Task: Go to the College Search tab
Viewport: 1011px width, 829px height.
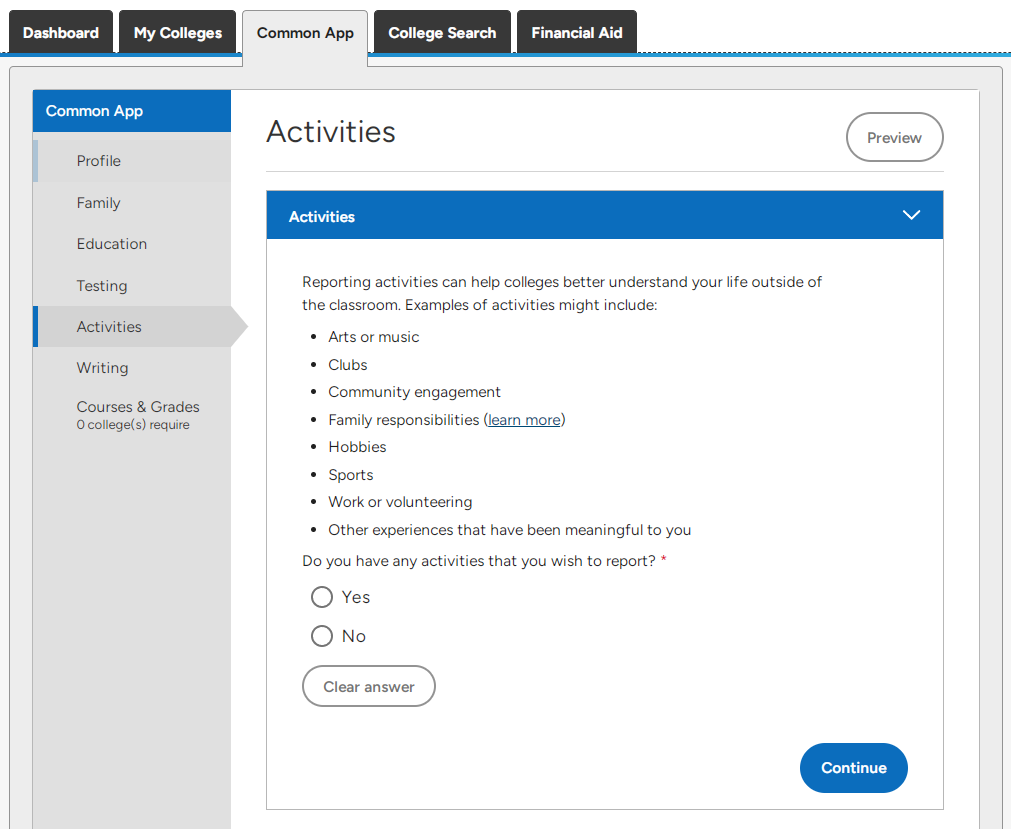Action: [442, 32]
